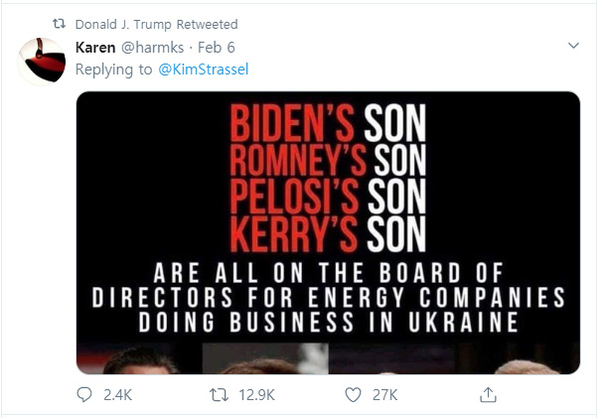
Task: Click the Ukraine caption text in the image
Action: (328, 297)
